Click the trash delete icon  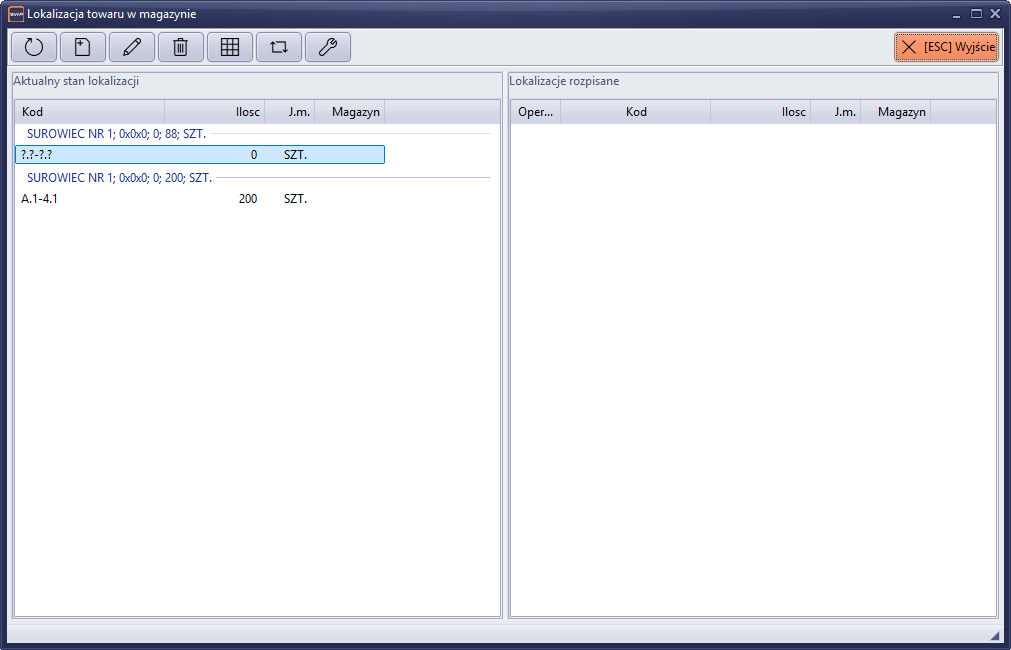click(x=181, y=47)
